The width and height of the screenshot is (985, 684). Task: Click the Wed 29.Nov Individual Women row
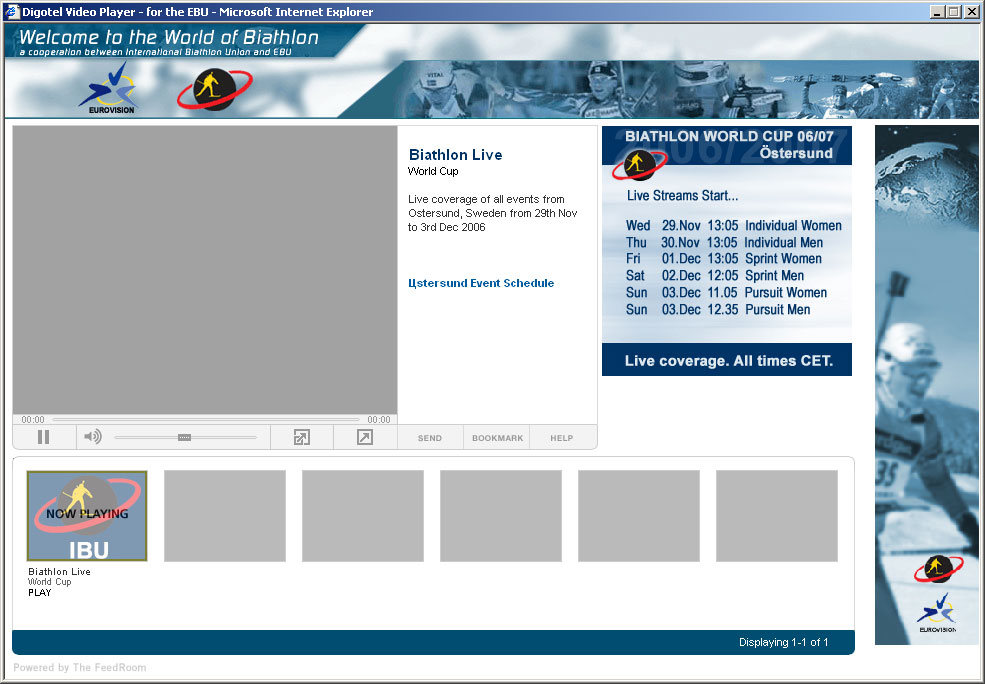point(734,225)
